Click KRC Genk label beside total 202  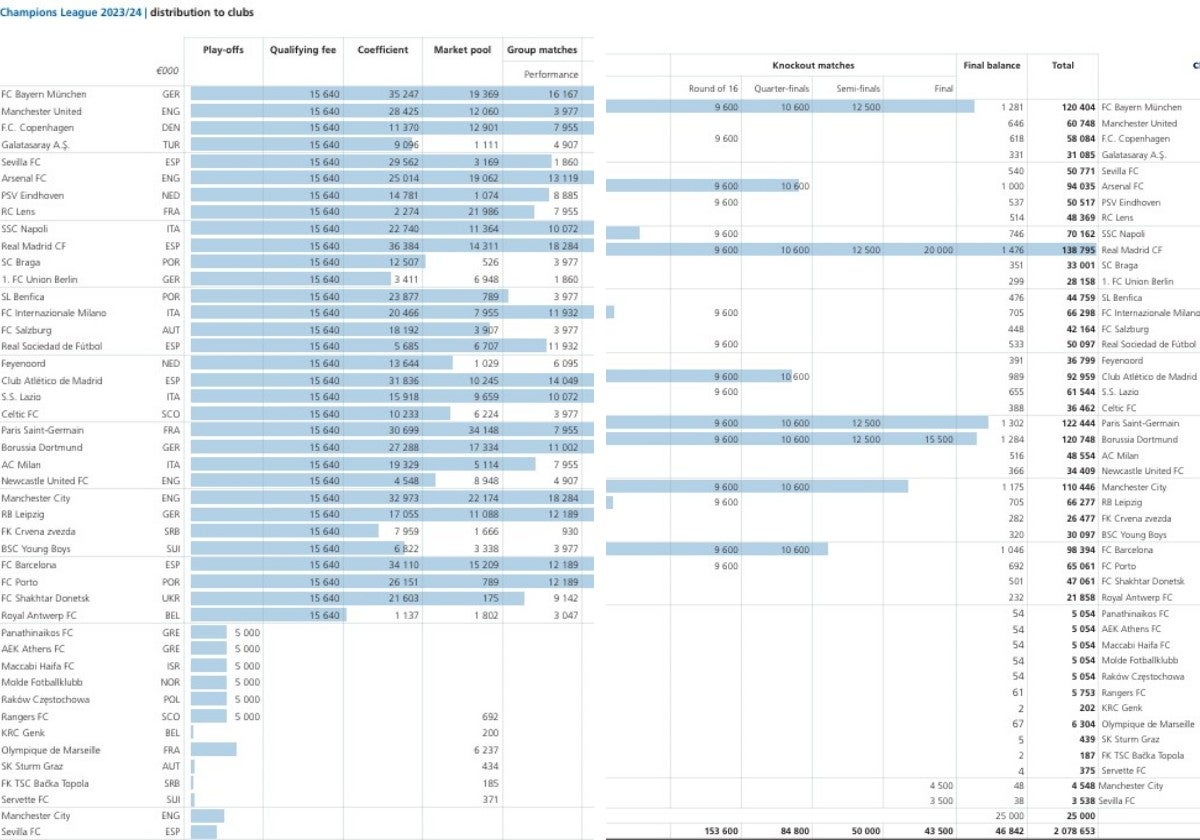coord(1122,707)
